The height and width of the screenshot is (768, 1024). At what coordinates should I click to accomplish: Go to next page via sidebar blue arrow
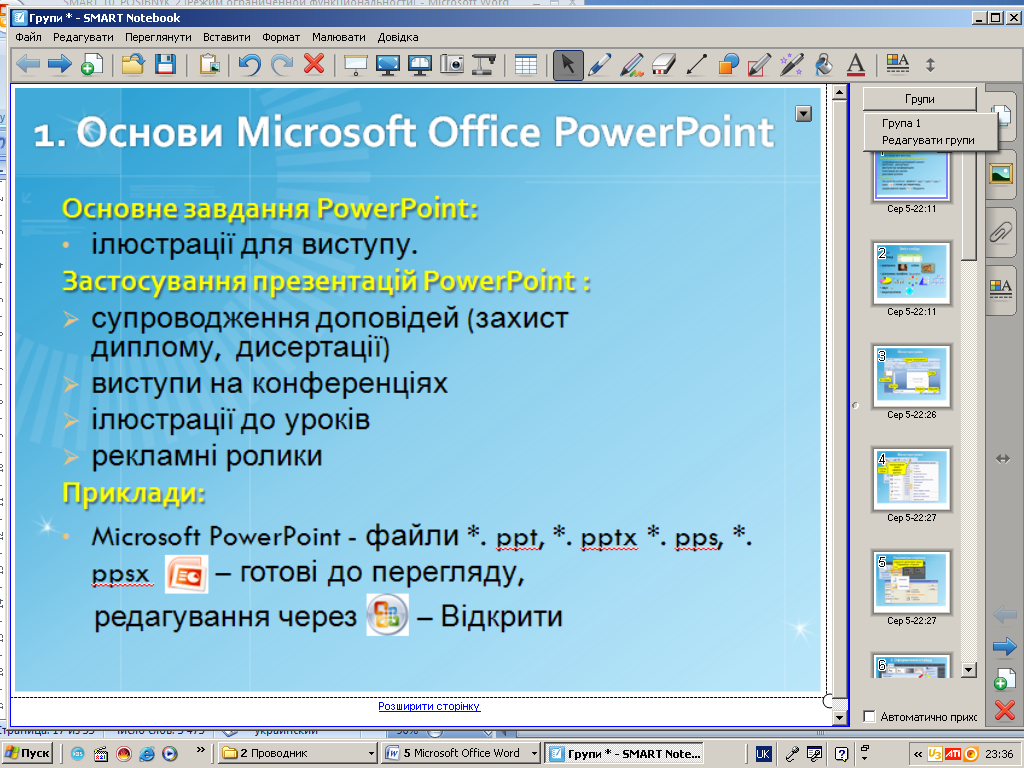[x=1004, y=647]
